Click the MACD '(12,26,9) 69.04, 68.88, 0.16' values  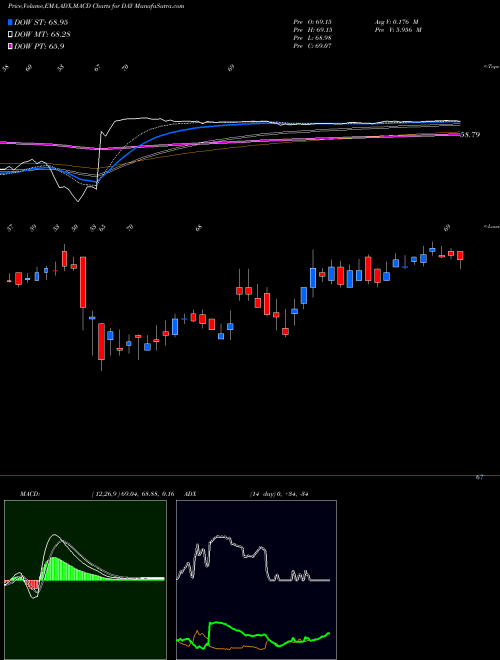point(133,494)
